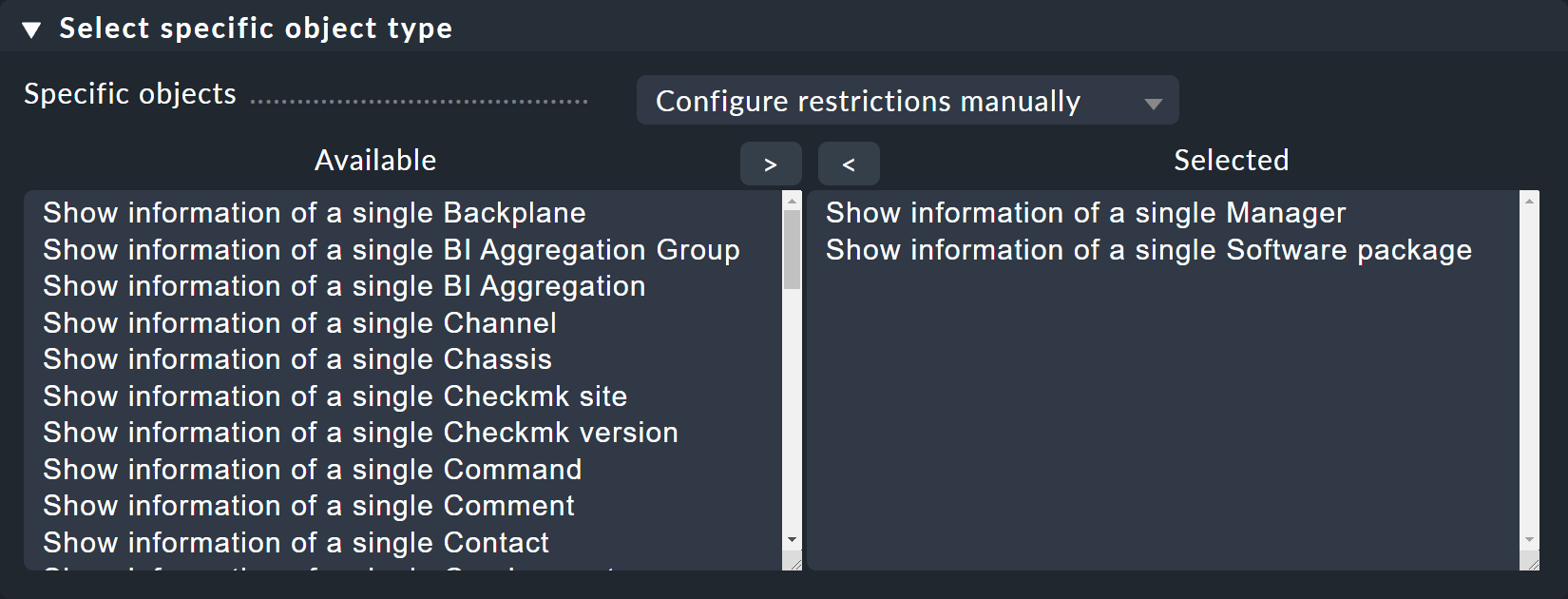Select 'Show information of a single Backplane'
Image resolution: width=1568 pixels, height=599 pixels.
coord(314,212)
